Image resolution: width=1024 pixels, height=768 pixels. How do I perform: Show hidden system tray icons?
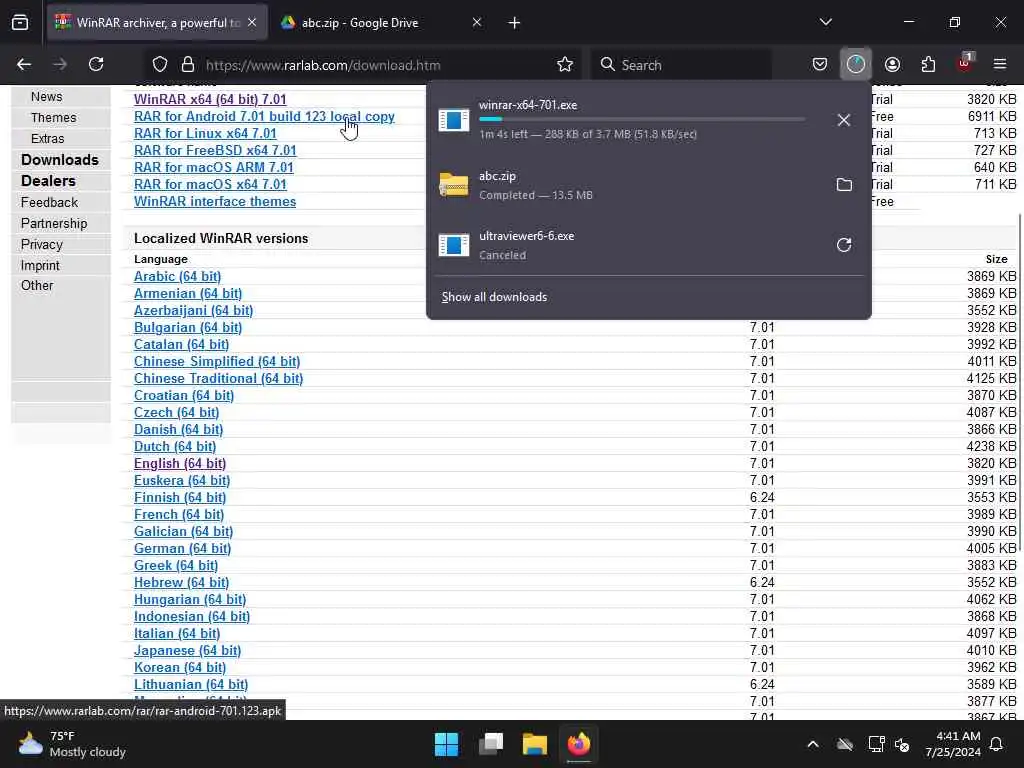point(812,744)
